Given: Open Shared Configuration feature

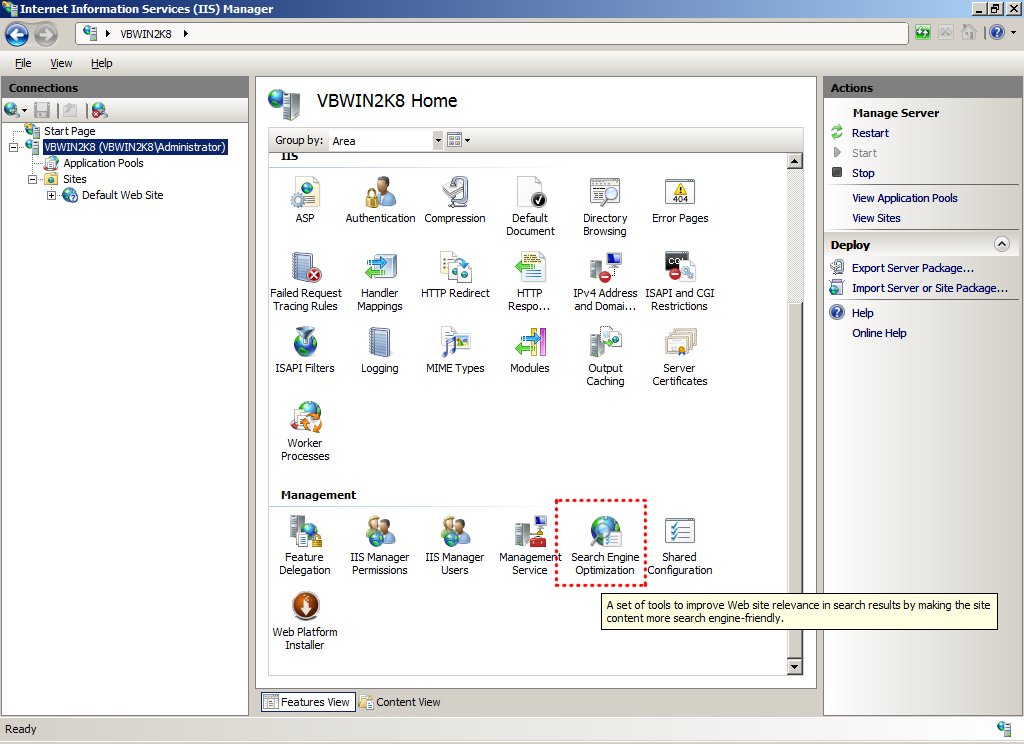Looking at the screenshot, I should 680,545.
